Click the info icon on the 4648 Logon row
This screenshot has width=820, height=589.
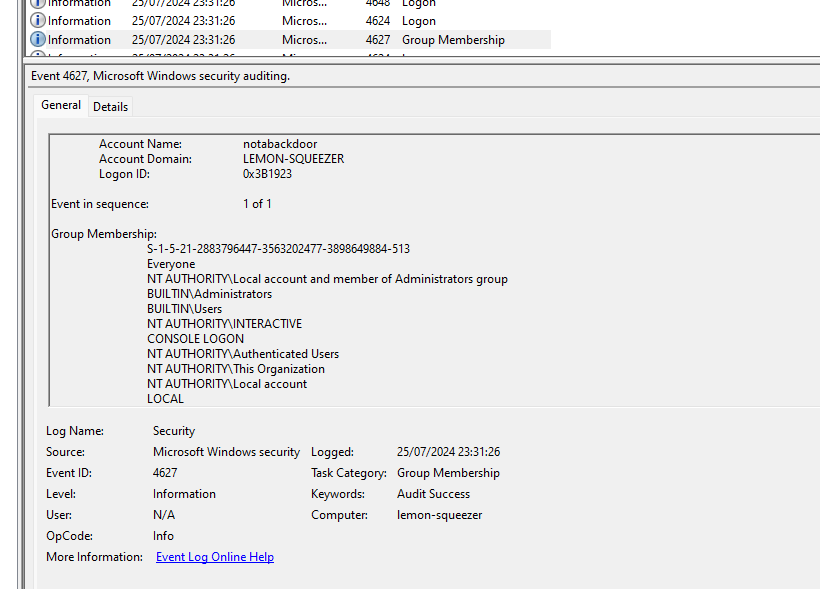(38, 3)
